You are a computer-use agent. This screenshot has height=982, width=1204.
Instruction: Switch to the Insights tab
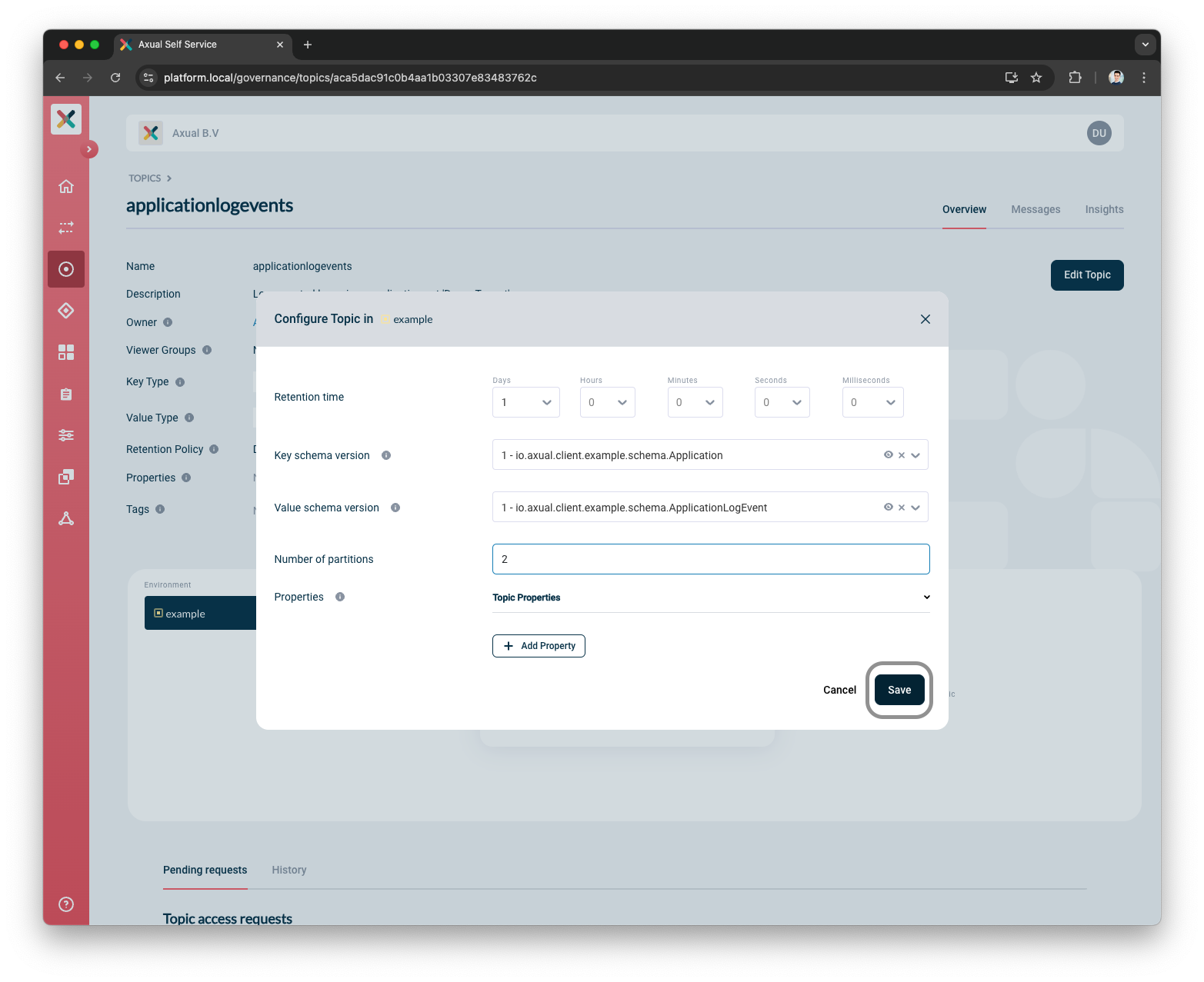tap(1105, 209)
